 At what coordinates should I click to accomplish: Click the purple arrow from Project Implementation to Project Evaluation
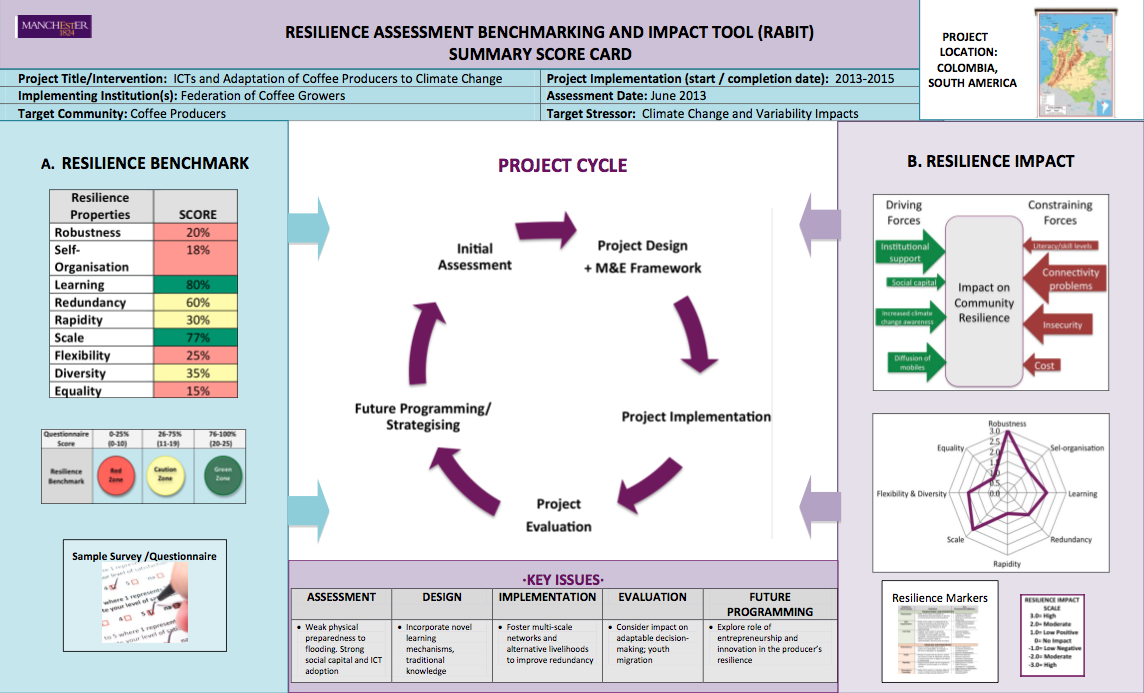click(649, 485)
